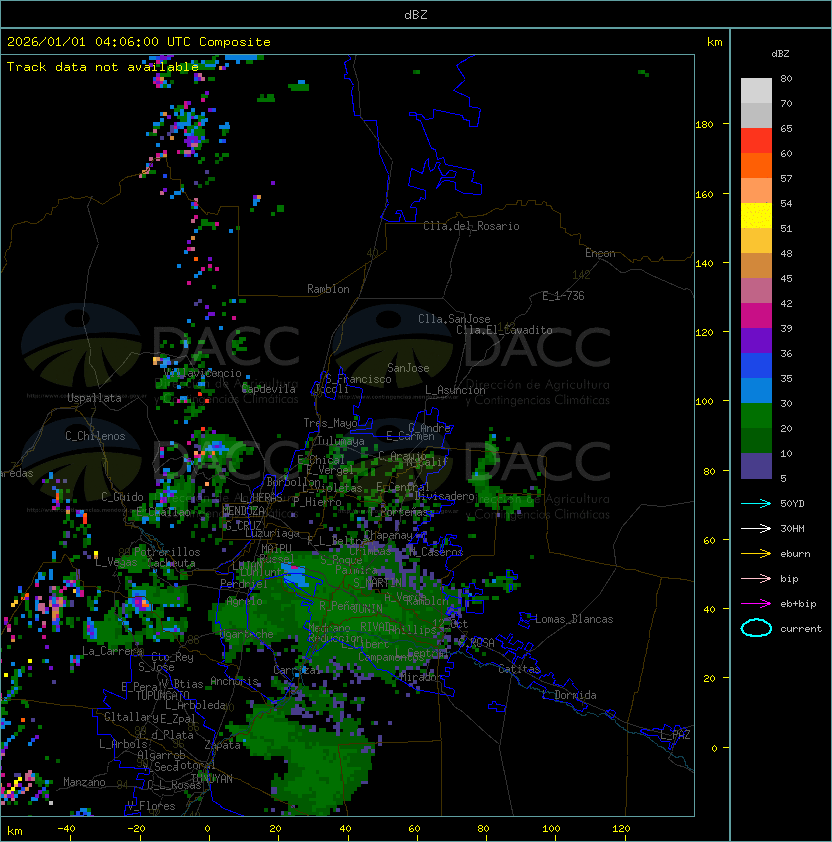
Task: Click the 'C_Guido' map label
Action: click(122, 497)
